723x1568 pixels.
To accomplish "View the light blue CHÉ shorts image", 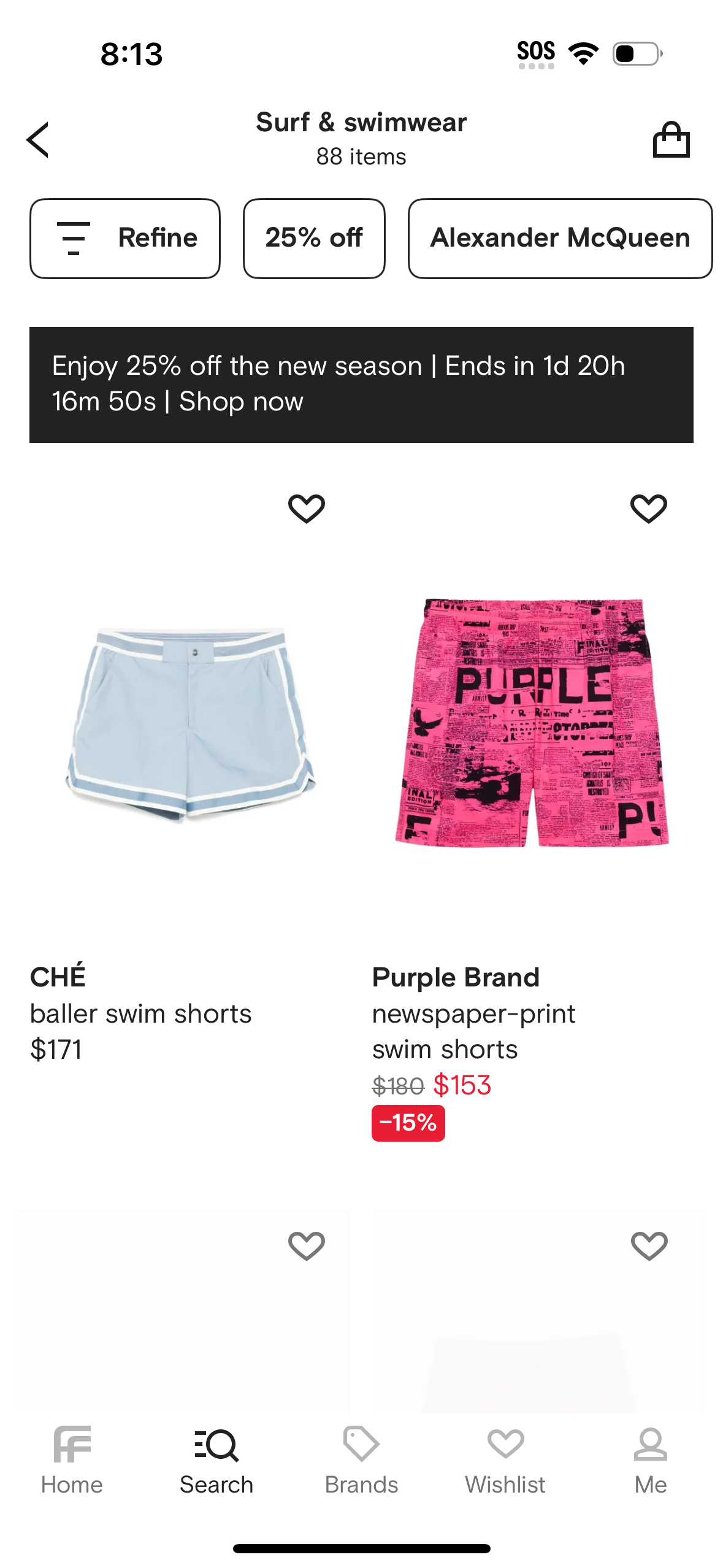I will click(190, 724).
